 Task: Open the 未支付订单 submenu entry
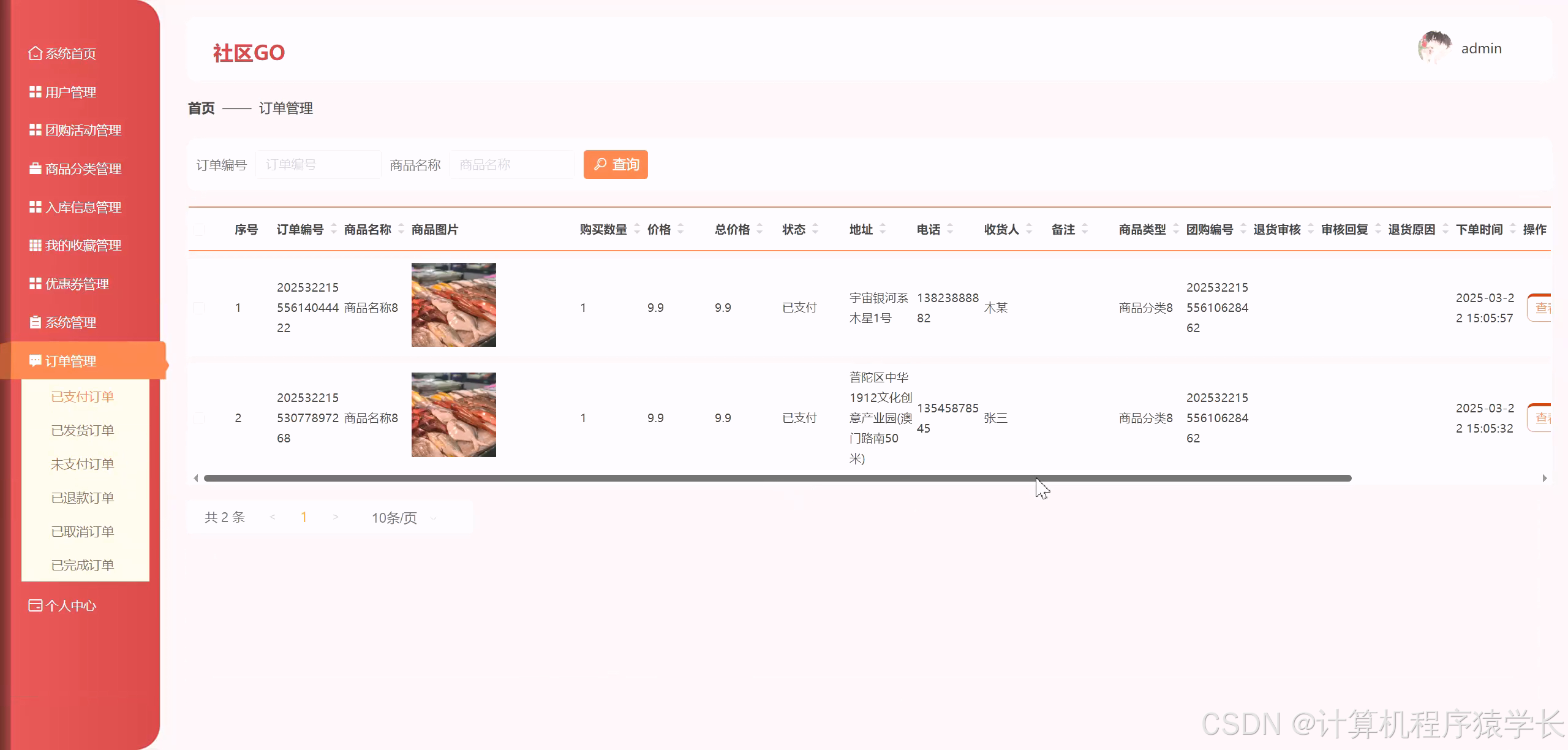[x=83, y=464]
